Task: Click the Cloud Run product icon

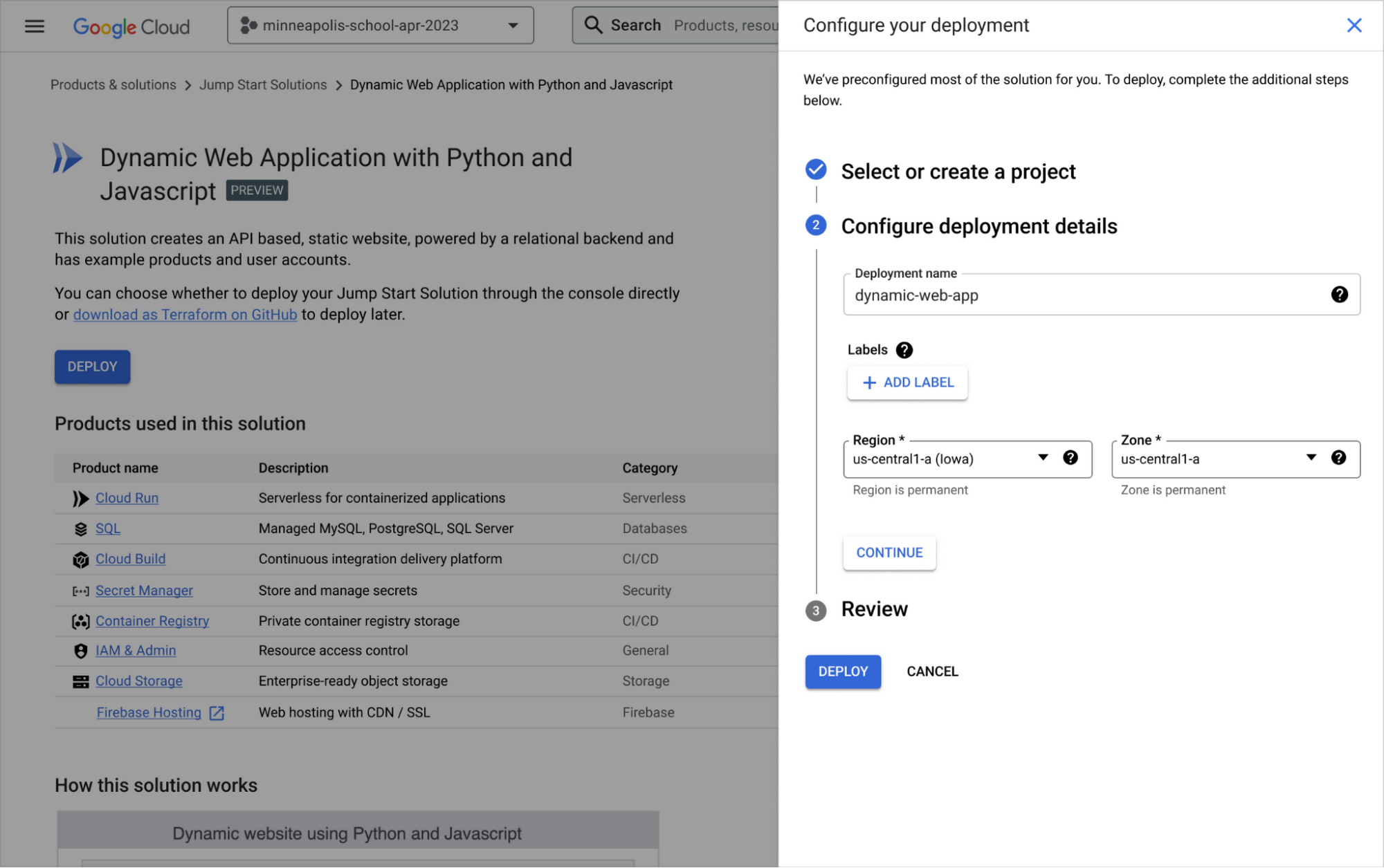Action: (x=79, y=497)
